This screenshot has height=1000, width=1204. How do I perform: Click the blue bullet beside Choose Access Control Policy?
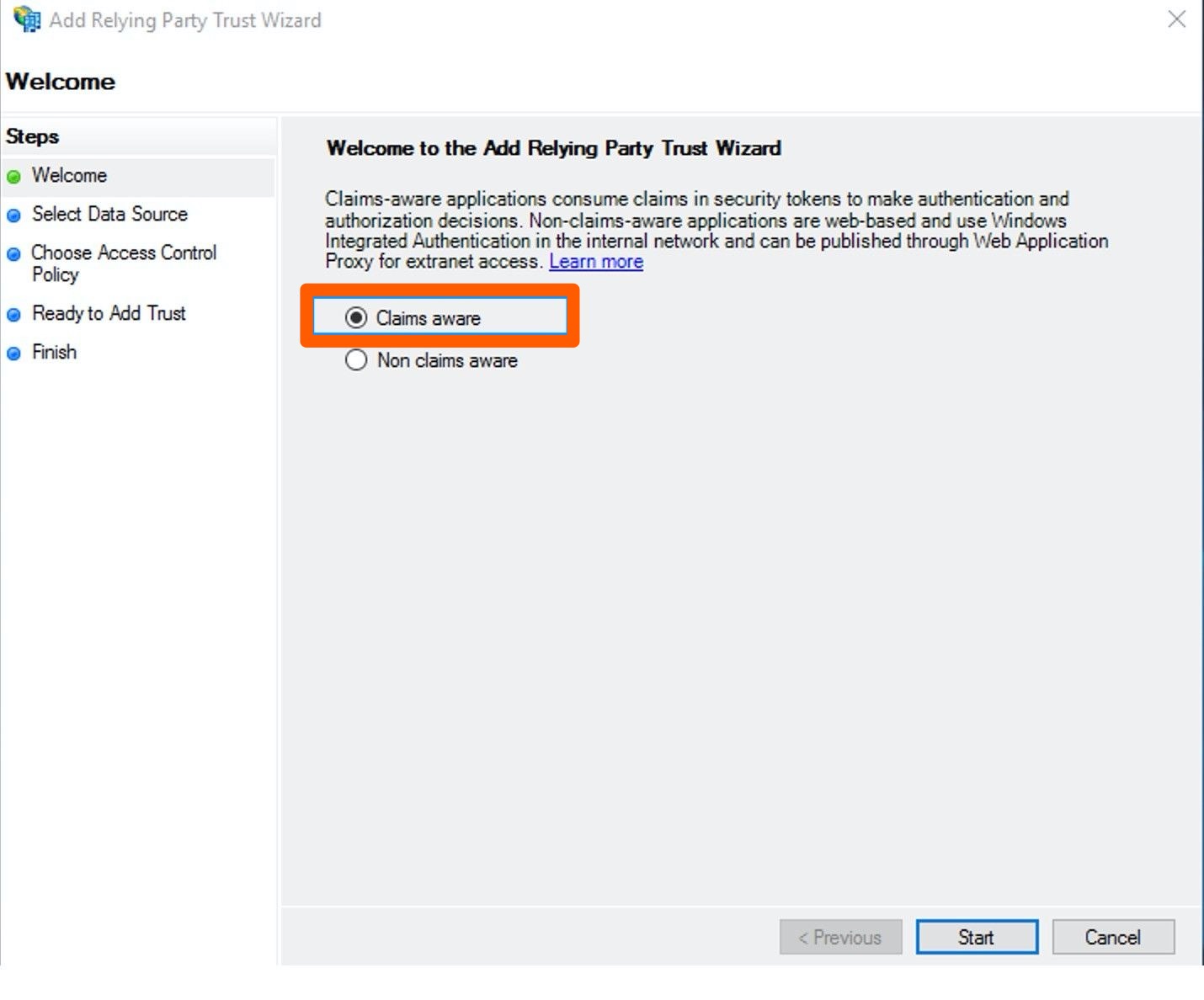click(x=13, y=254)
